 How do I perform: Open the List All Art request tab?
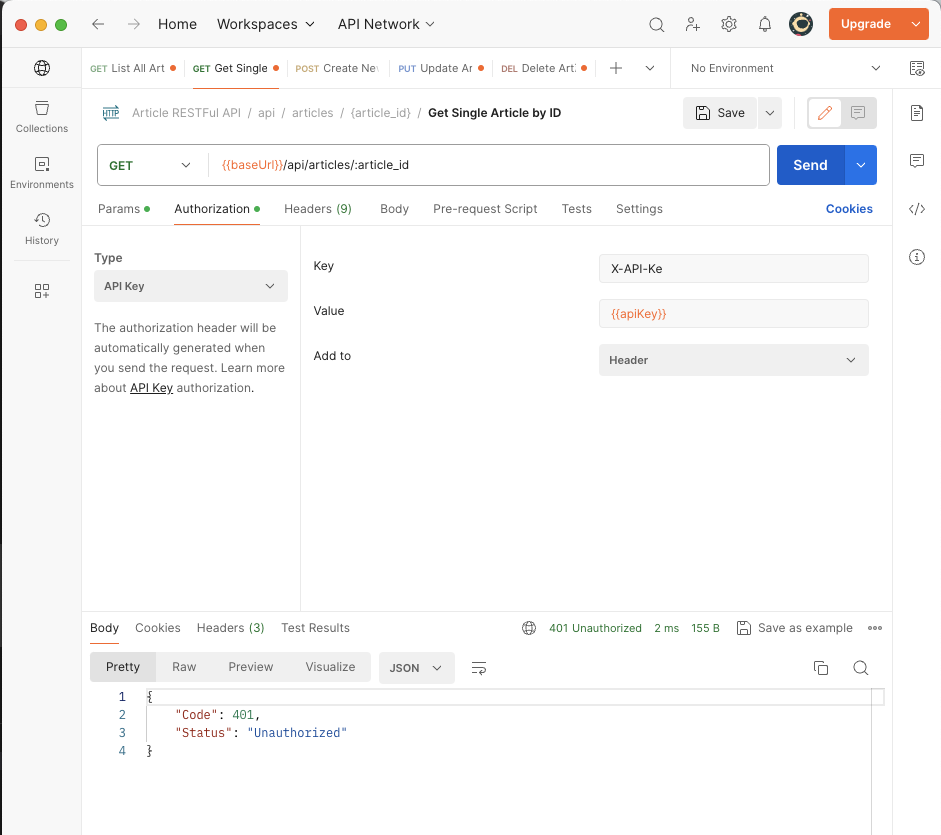coord(133,68)
